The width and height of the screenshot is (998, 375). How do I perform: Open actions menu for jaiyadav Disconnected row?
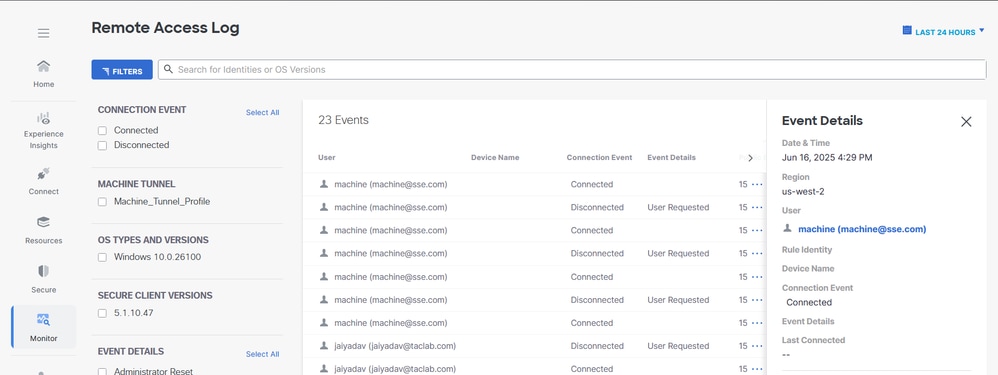tap(757, 346)
